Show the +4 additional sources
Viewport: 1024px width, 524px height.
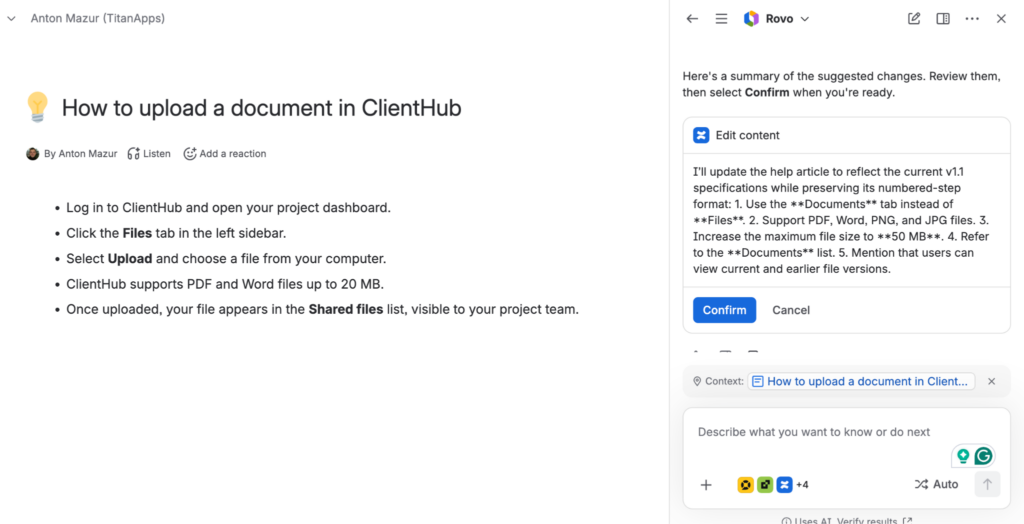802,485
